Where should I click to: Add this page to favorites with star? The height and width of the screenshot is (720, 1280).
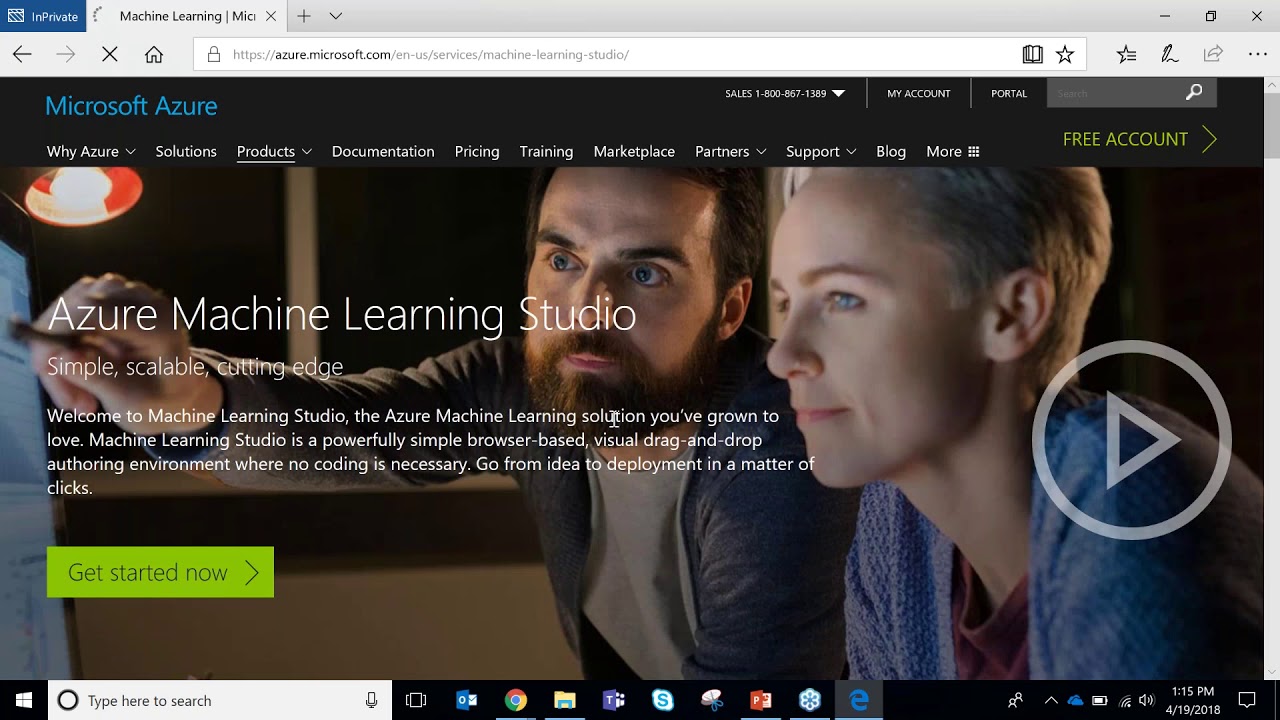(x=1065, y=55)
